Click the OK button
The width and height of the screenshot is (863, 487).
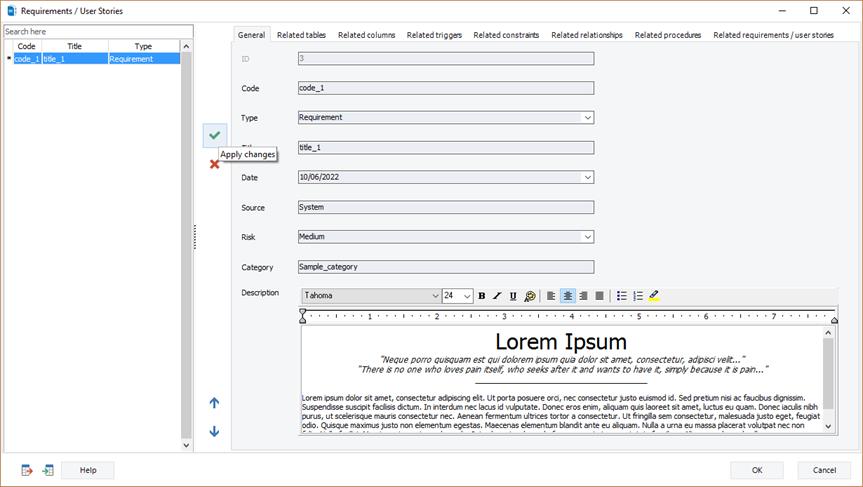click(x=757, y=470)
